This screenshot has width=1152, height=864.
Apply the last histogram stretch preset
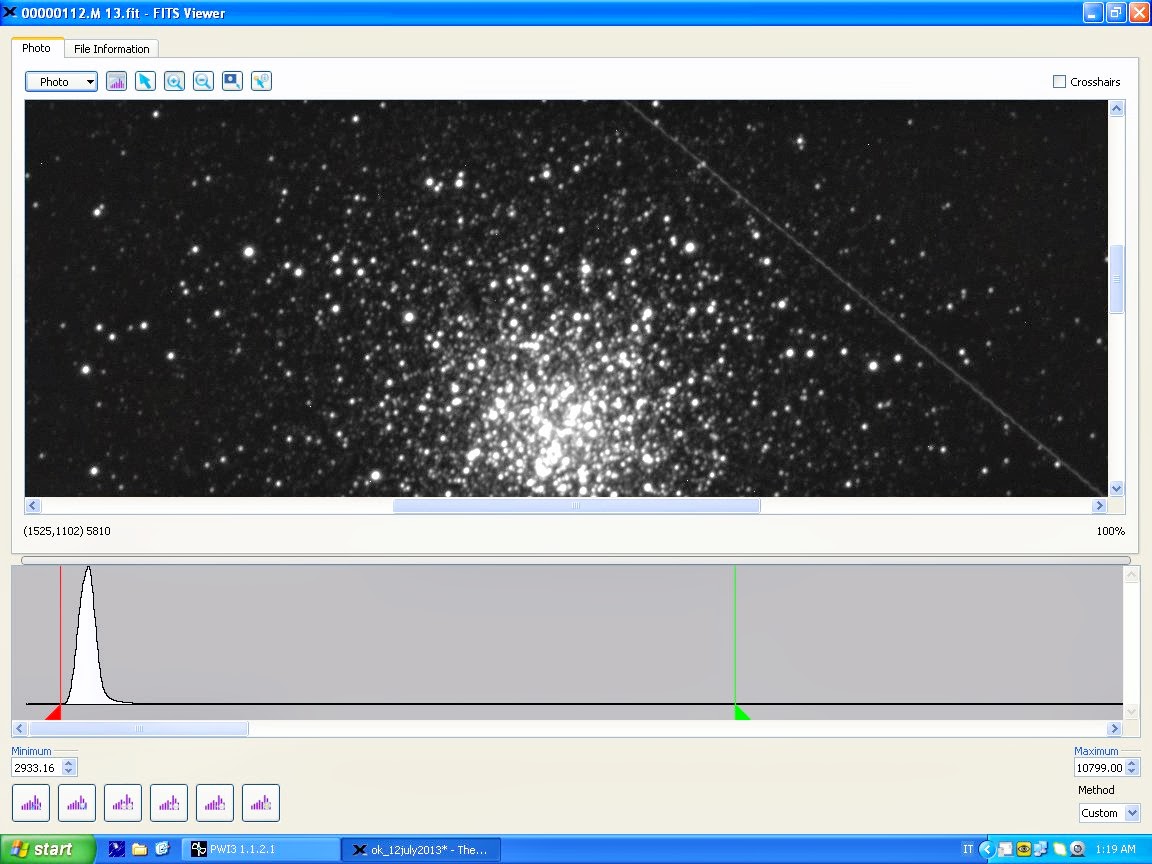(260, 802)
